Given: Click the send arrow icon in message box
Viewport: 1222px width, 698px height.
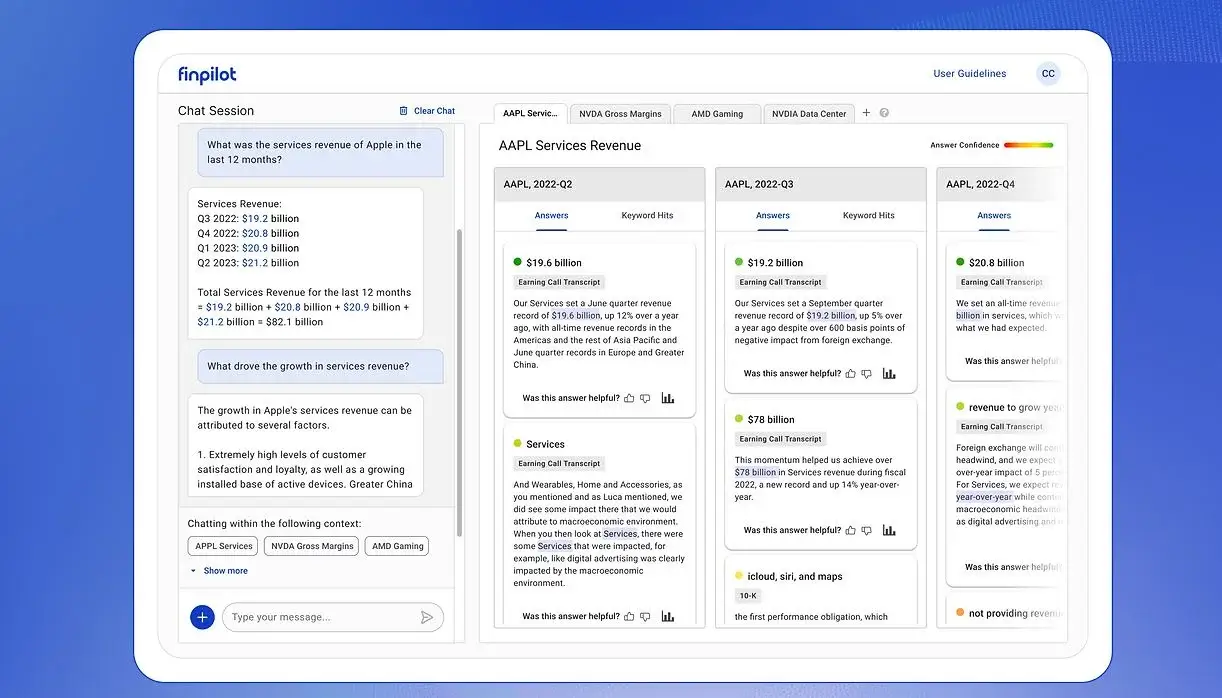Looking at the screenshot, I should tap(427, 617).
